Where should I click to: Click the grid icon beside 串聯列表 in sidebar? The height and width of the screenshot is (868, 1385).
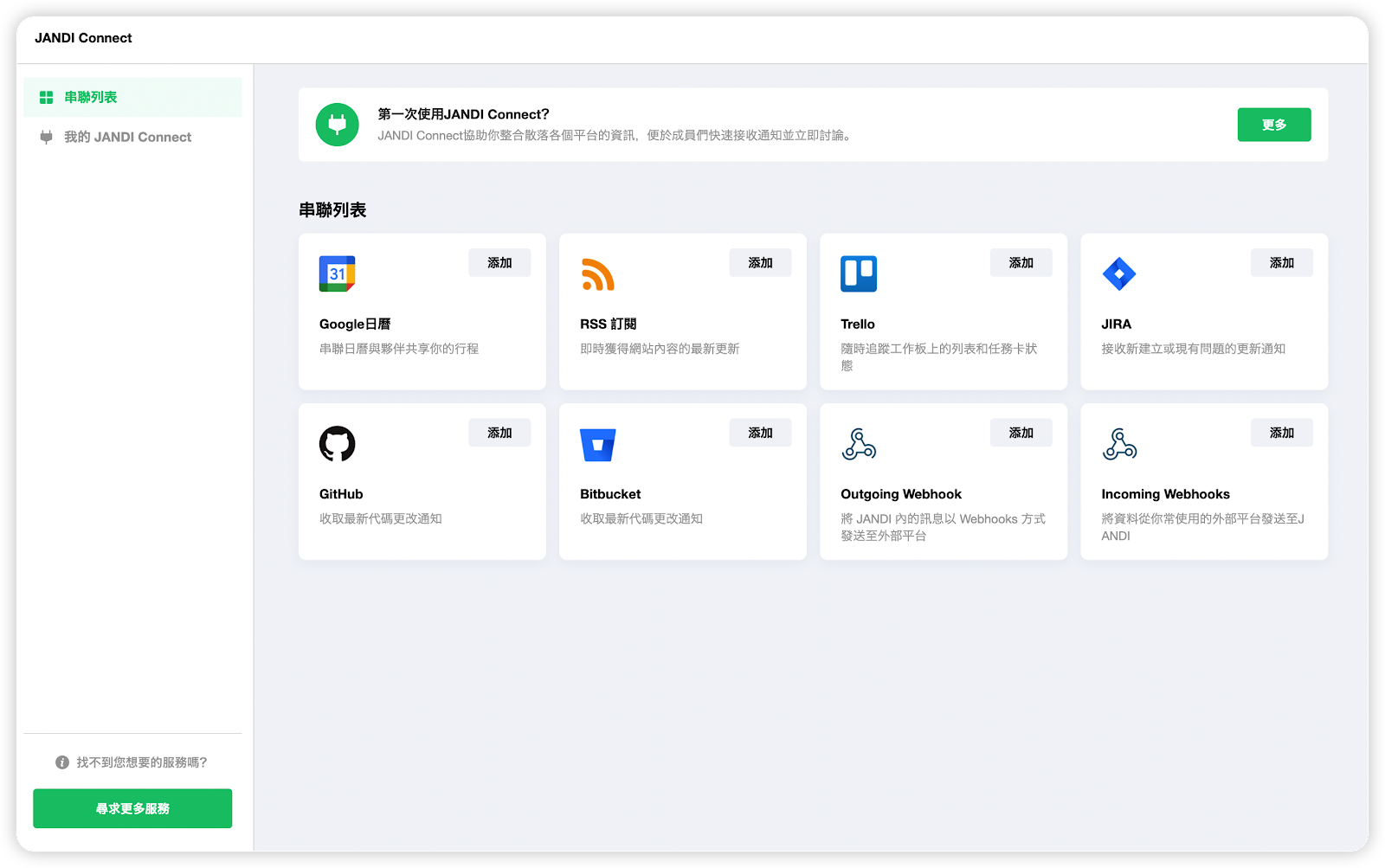(x=47, y=98)
